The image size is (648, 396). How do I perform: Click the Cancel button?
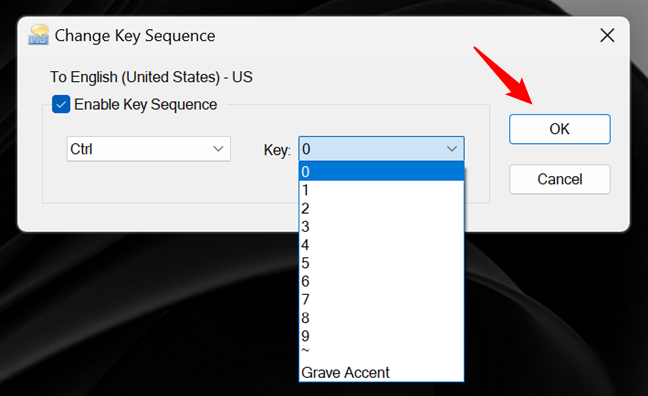tap(560, 179)
